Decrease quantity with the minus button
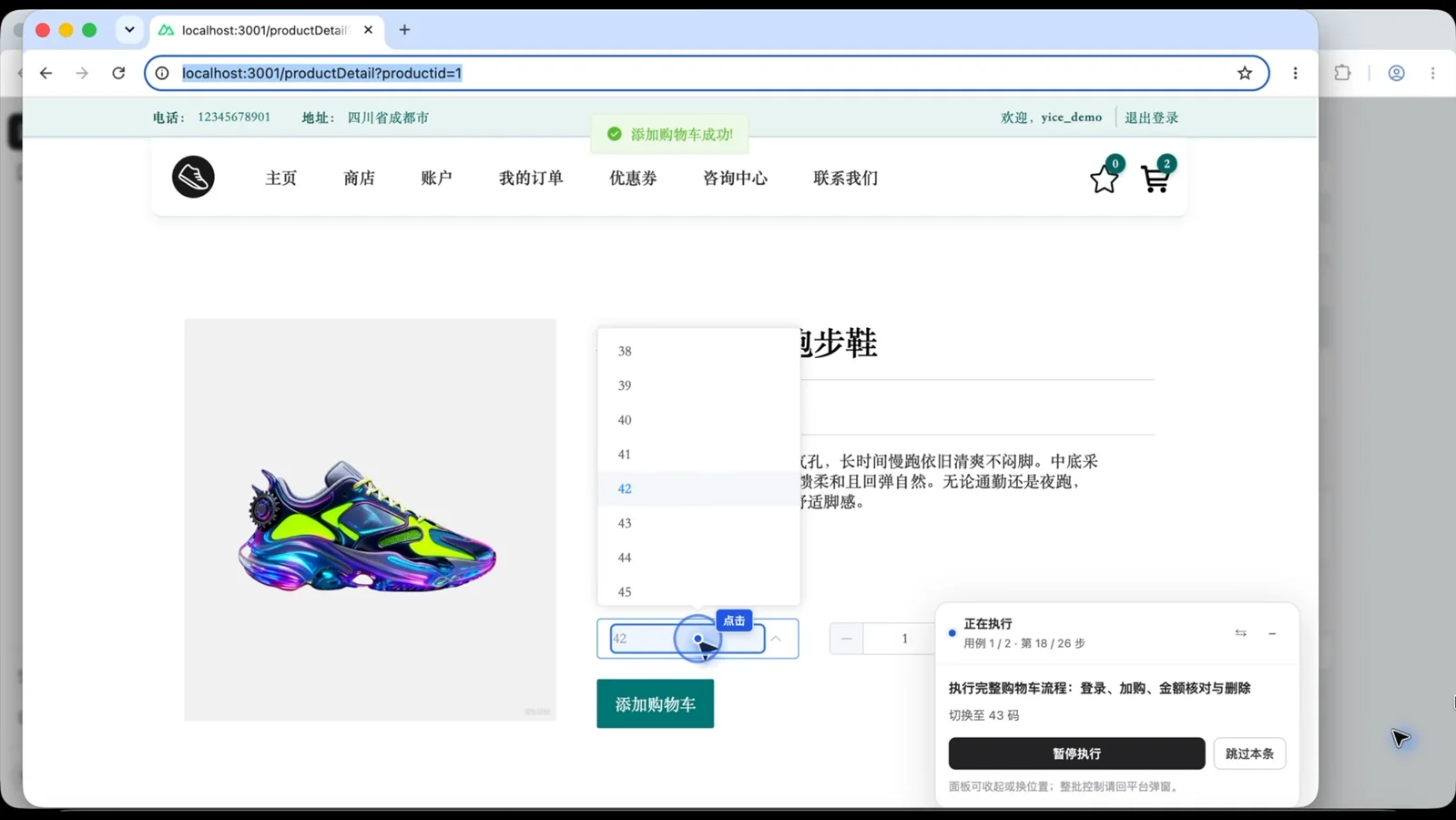 846,639
